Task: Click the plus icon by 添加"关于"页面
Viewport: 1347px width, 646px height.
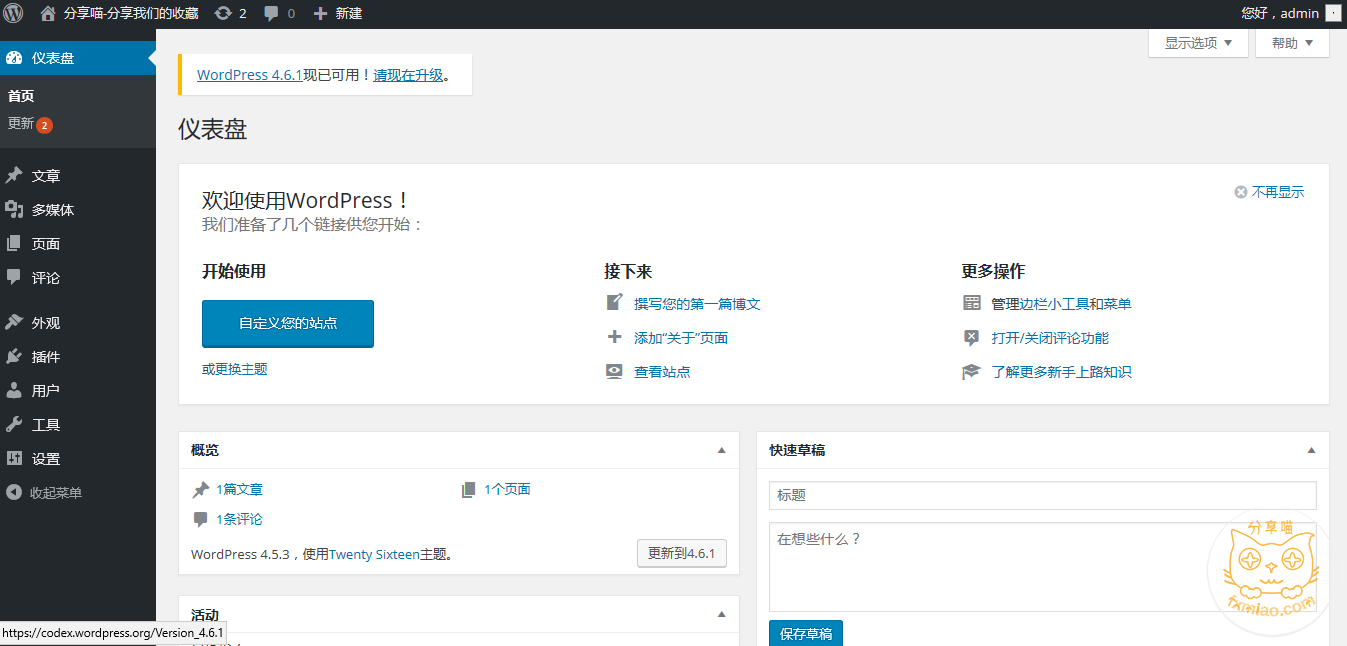Action: tap(615, 337)
